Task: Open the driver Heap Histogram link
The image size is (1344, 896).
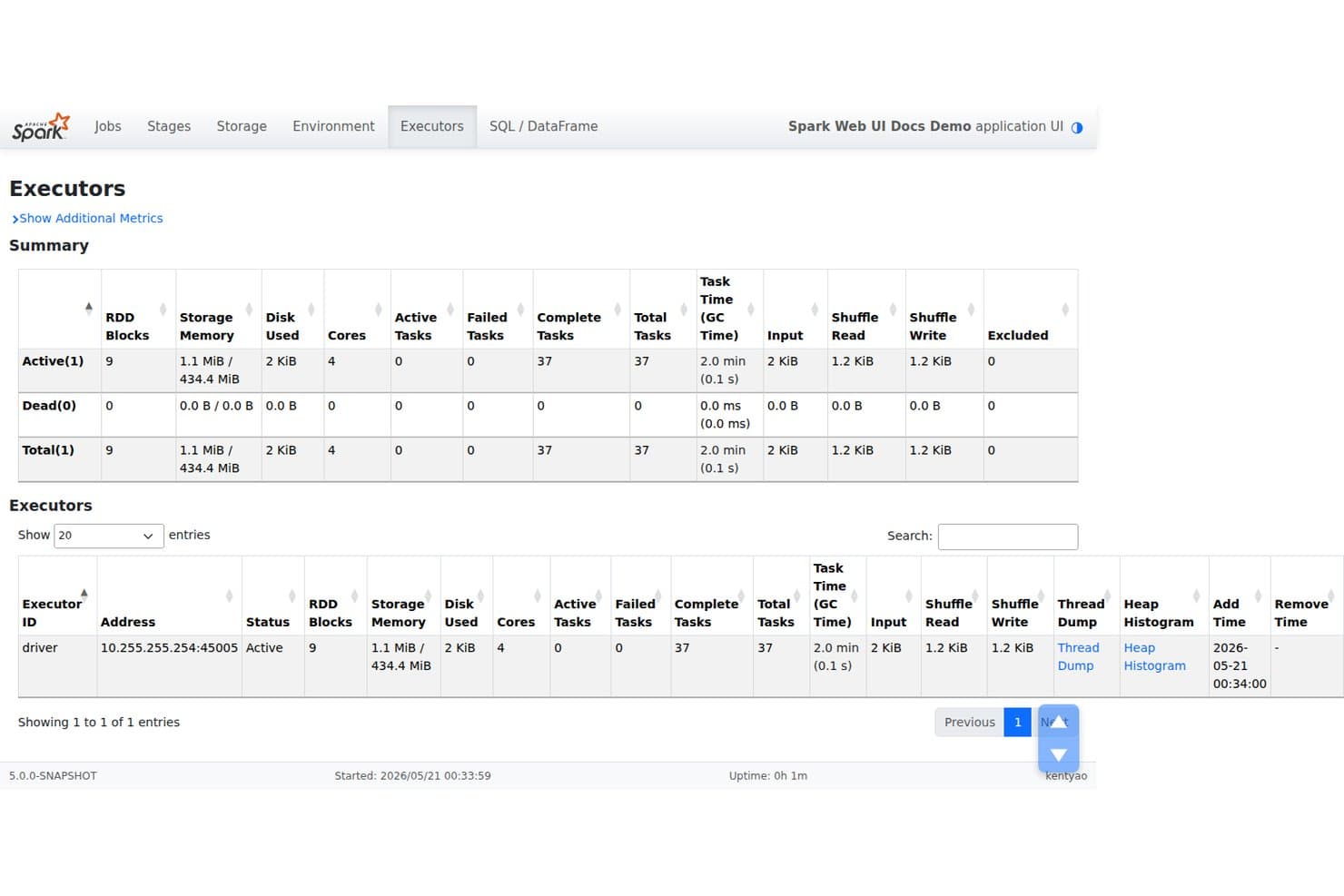Action: coord(1154,656)
